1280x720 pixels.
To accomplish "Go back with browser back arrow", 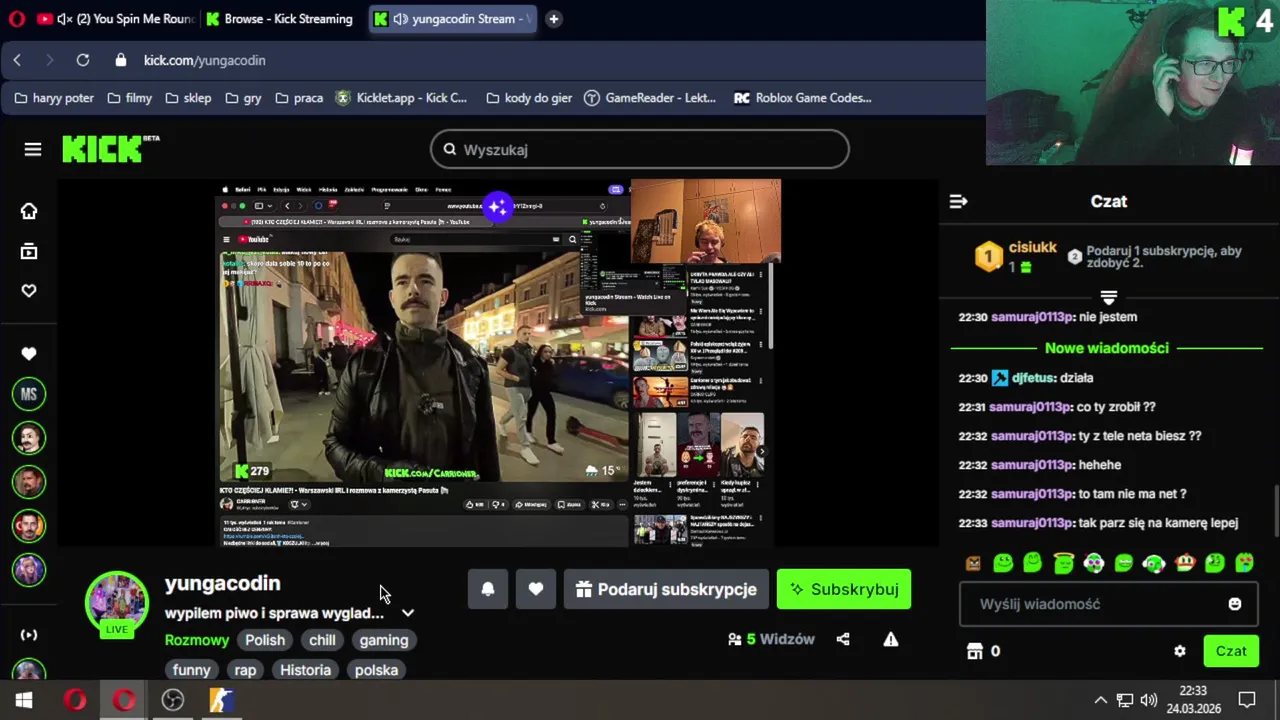I will pyautogui.click(x=17, y=60).
